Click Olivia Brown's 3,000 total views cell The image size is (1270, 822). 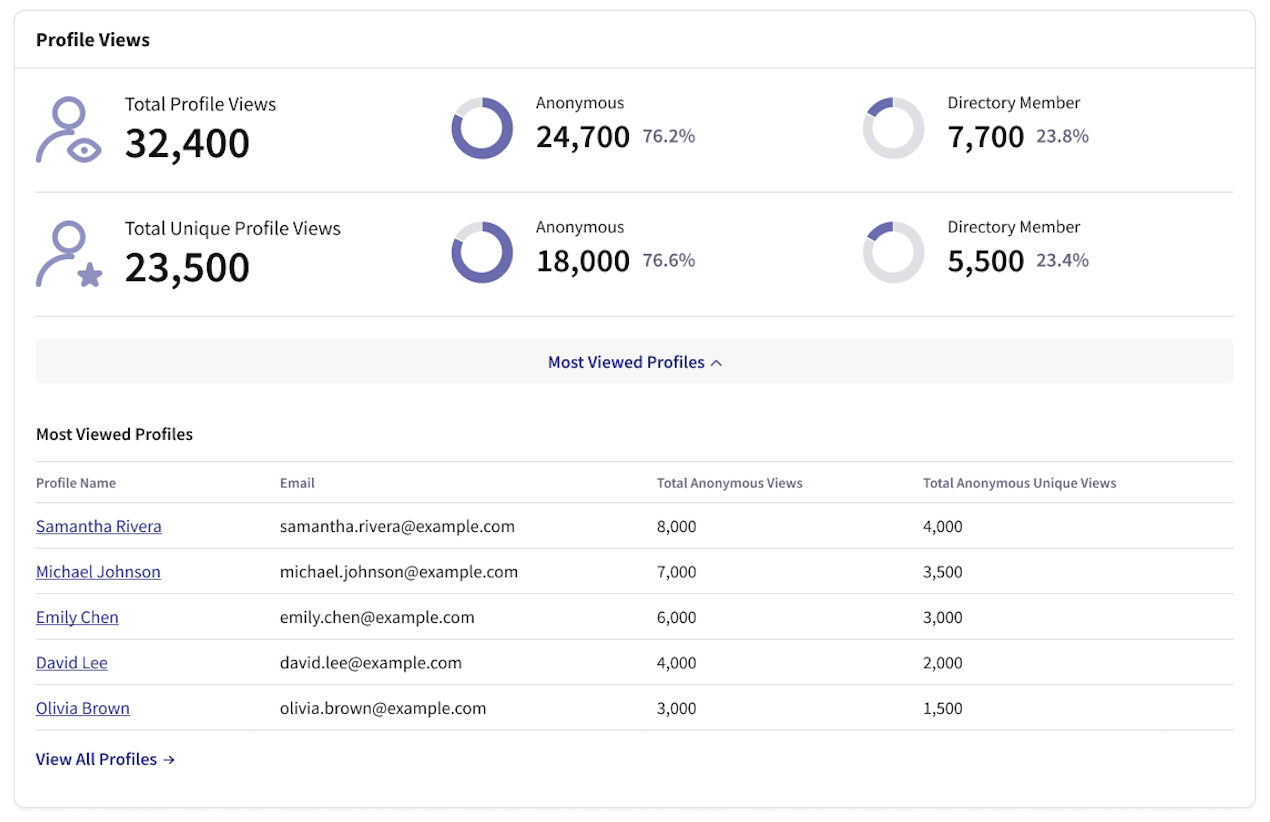677,708
